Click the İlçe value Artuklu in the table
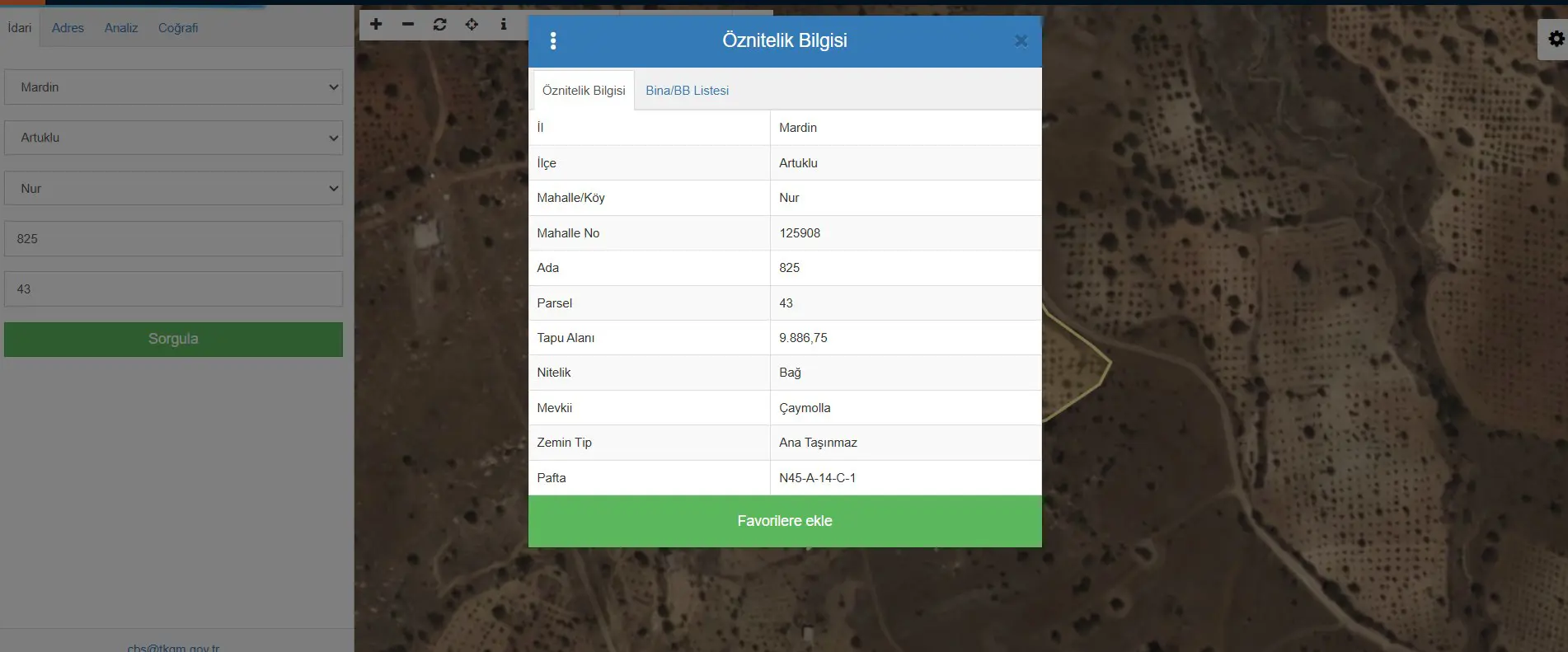 (798, 163)
